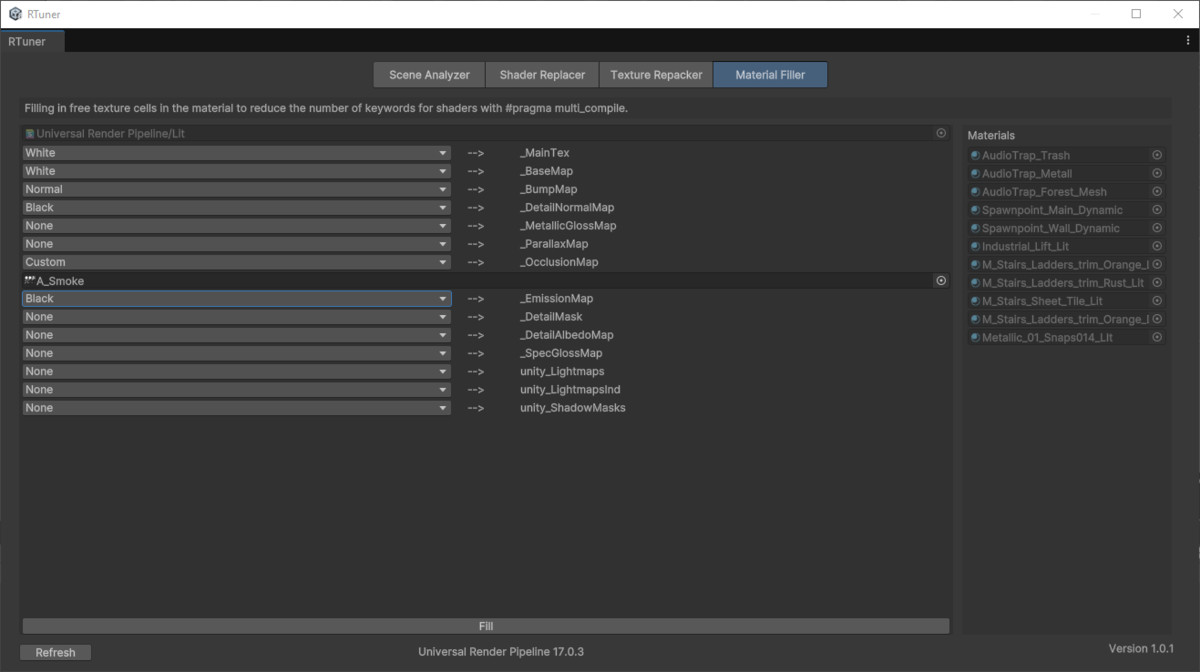This screenshot has width=1200, height=672.
Task: Open the Normal dropdown for _BumpMap
Action: pos(235,189)
